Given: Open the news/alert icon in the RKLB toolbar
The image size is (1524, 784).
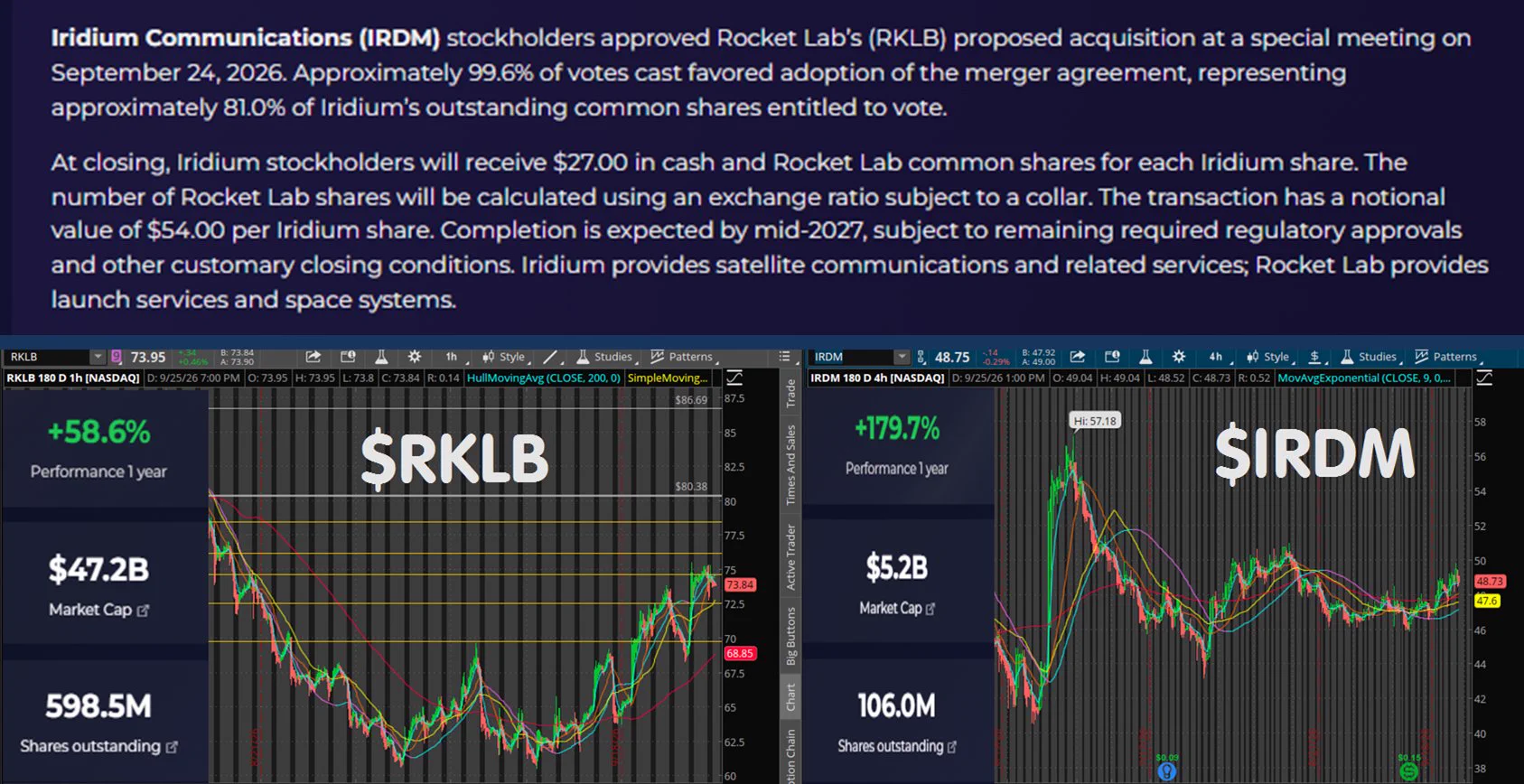Looking at the screenshot, I should pos(348,357).
